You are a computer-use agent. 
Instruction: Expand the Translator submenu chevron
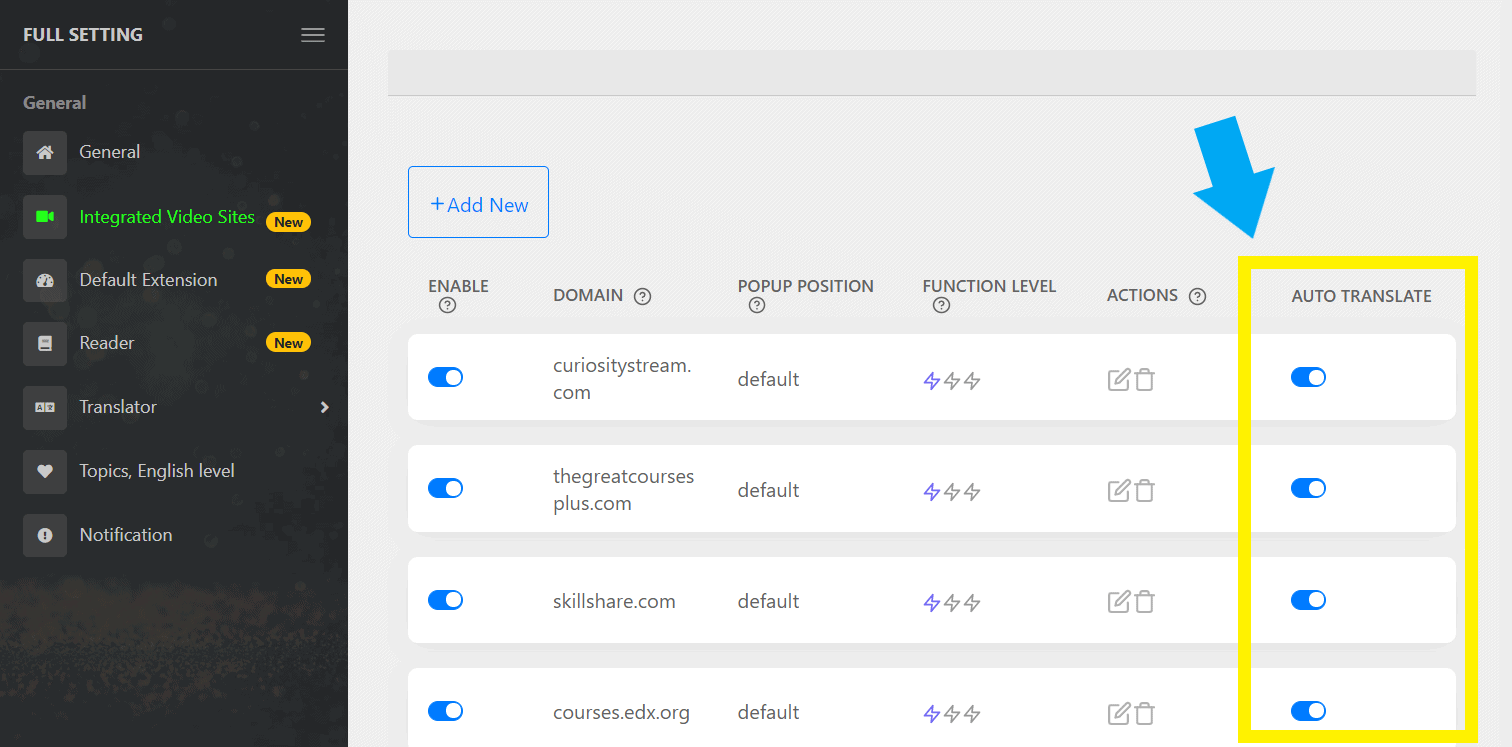point(324,407)
